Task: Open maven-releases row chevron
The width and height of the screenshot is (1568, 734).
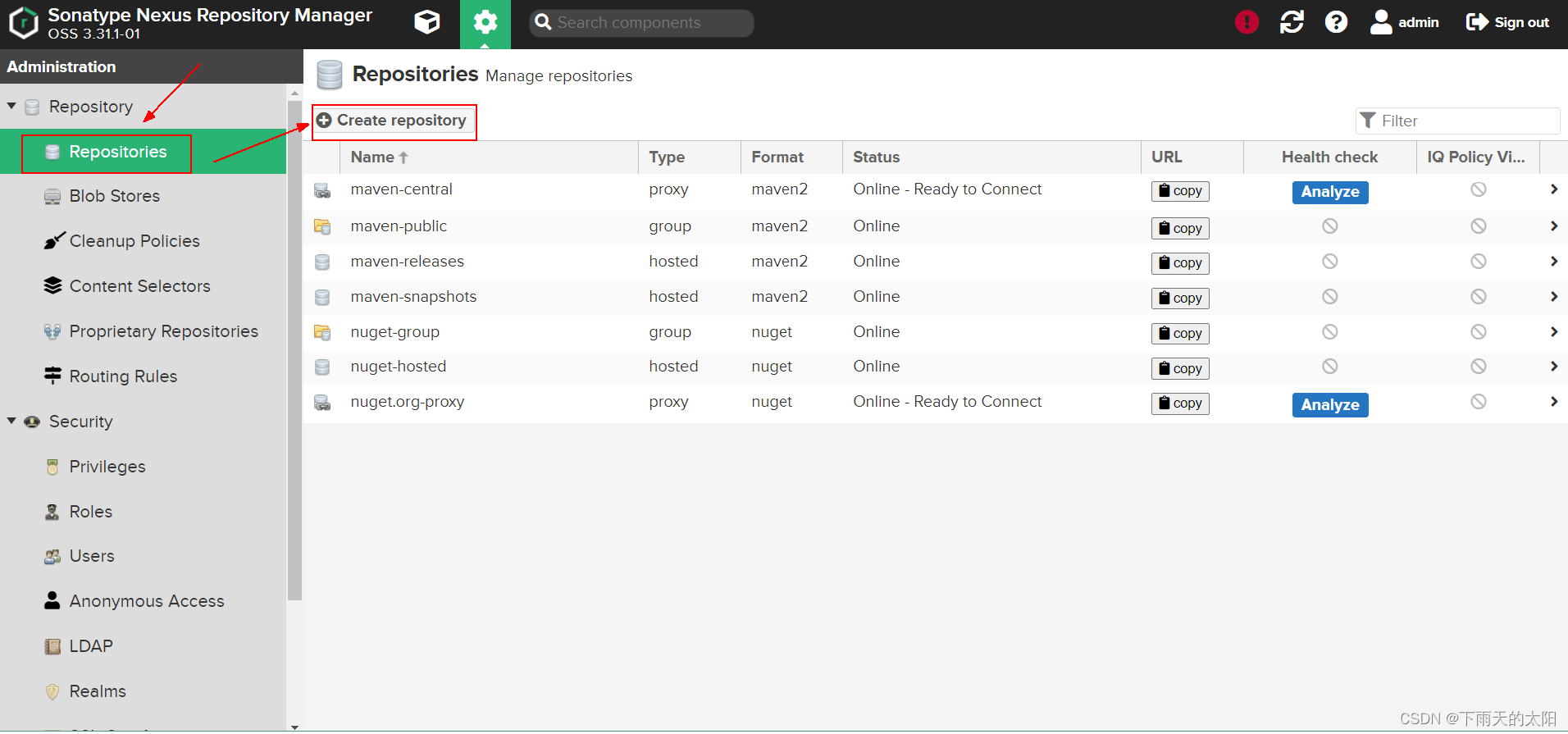Action: (1553, 261)
